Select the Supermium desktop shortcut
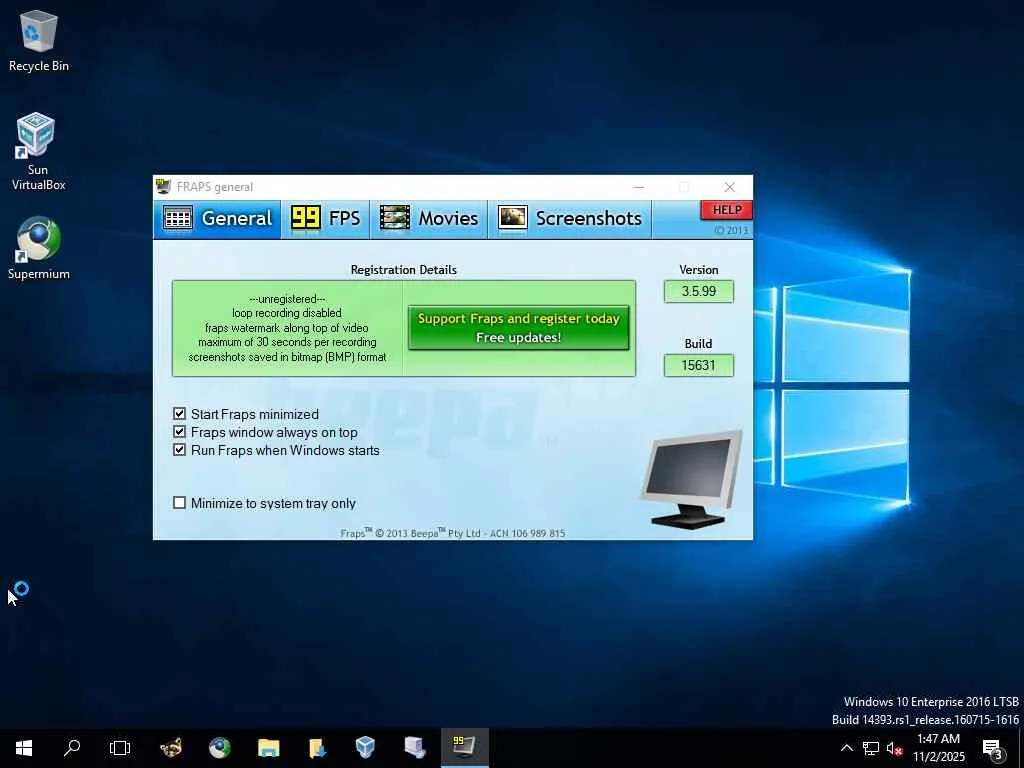This screenshot has width=1024, height=768. pyautogui.click(x=39, y=249)
